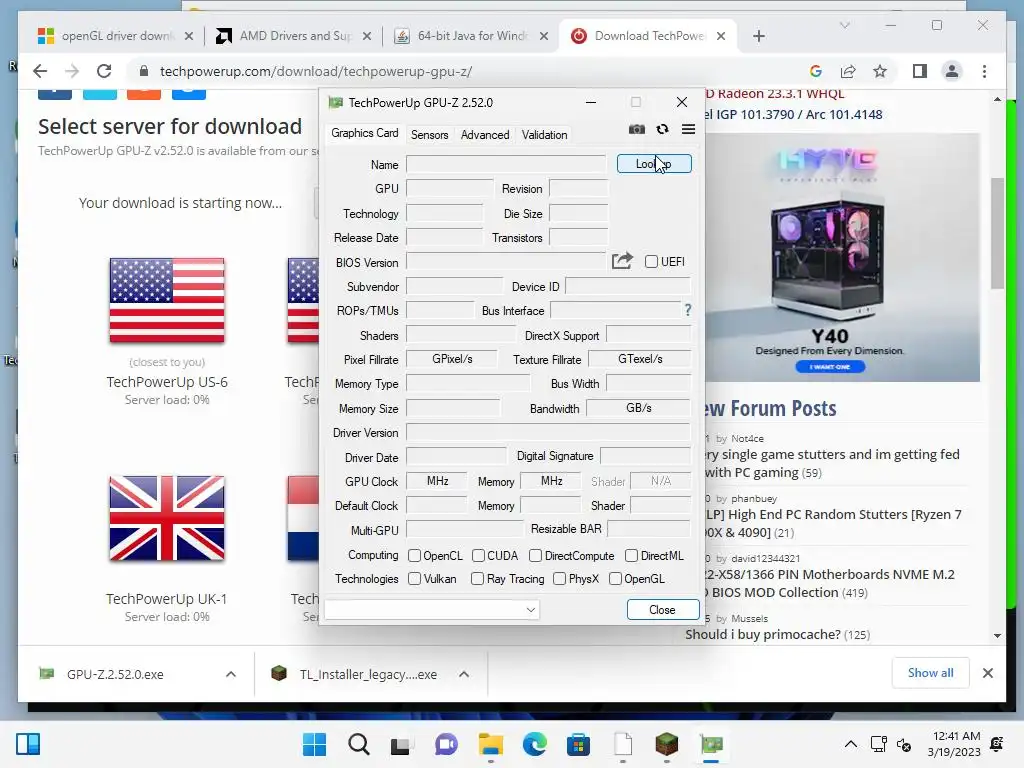
Task: Switch to the Validation tab
Action: coord(544,135)
